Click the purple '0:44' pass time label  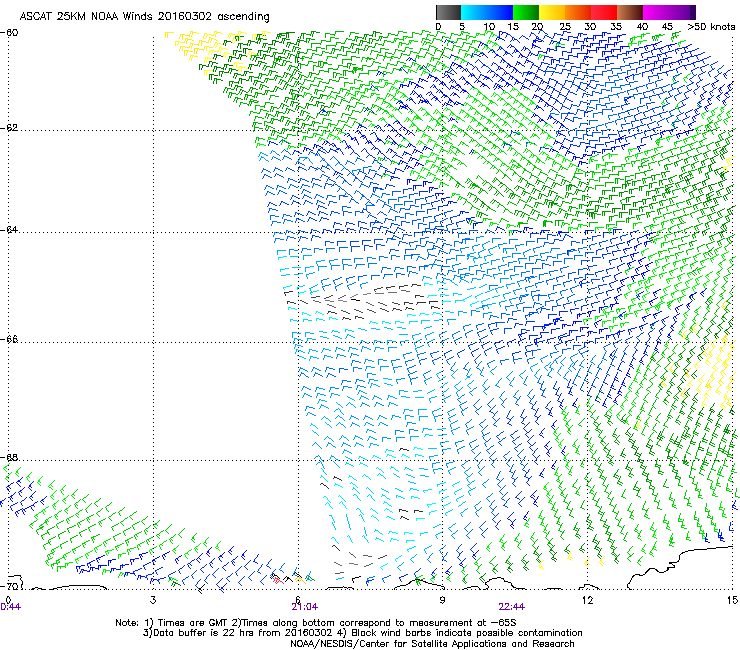point(10,607)
